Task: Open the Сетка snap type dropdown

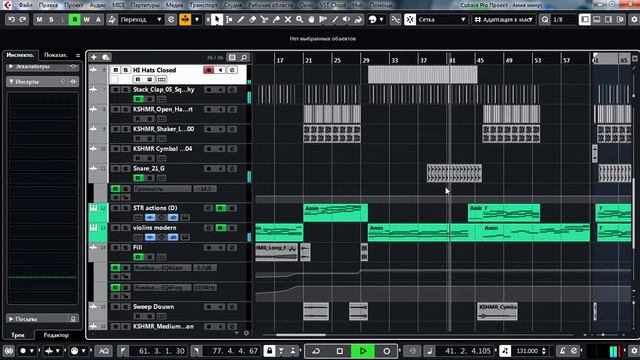Action: pos(442,20)
